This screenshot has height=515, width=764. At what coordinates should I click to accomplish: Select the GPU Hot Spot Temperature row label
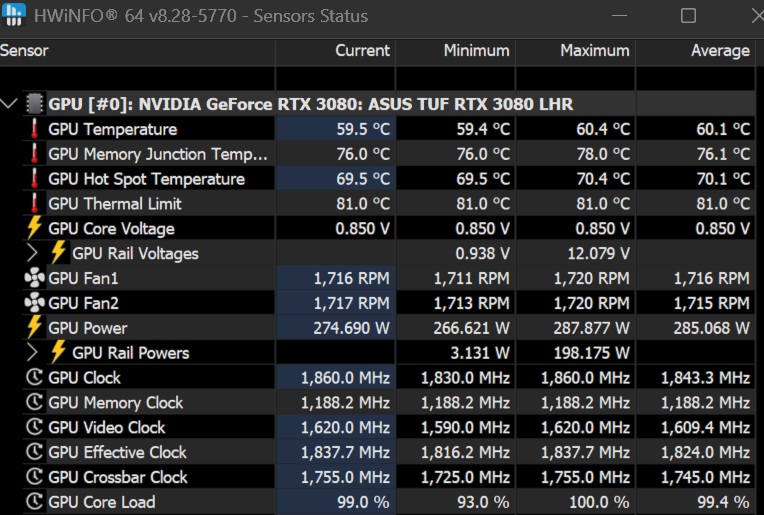(x=146, y=179)
